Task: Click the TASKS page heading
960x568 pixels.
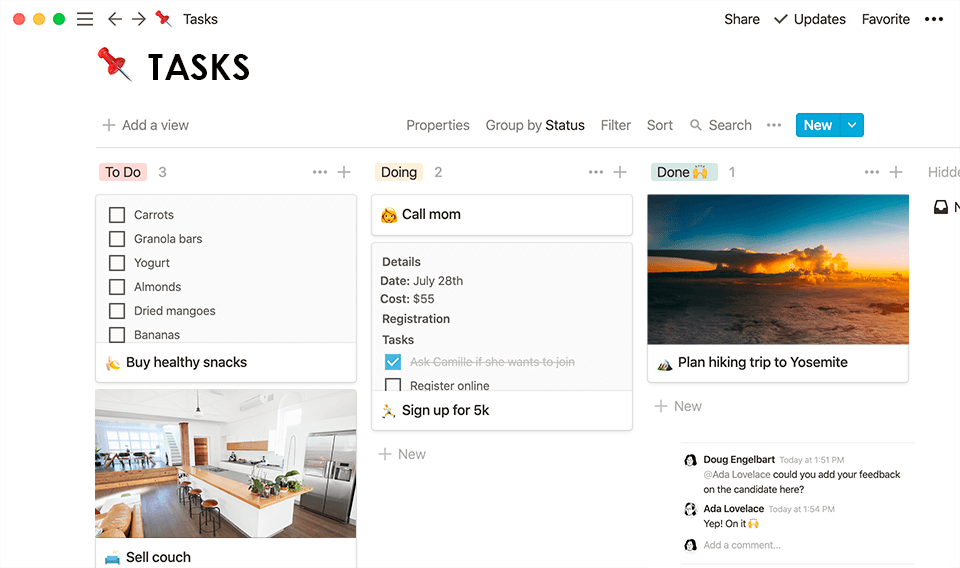Action: 199,67
